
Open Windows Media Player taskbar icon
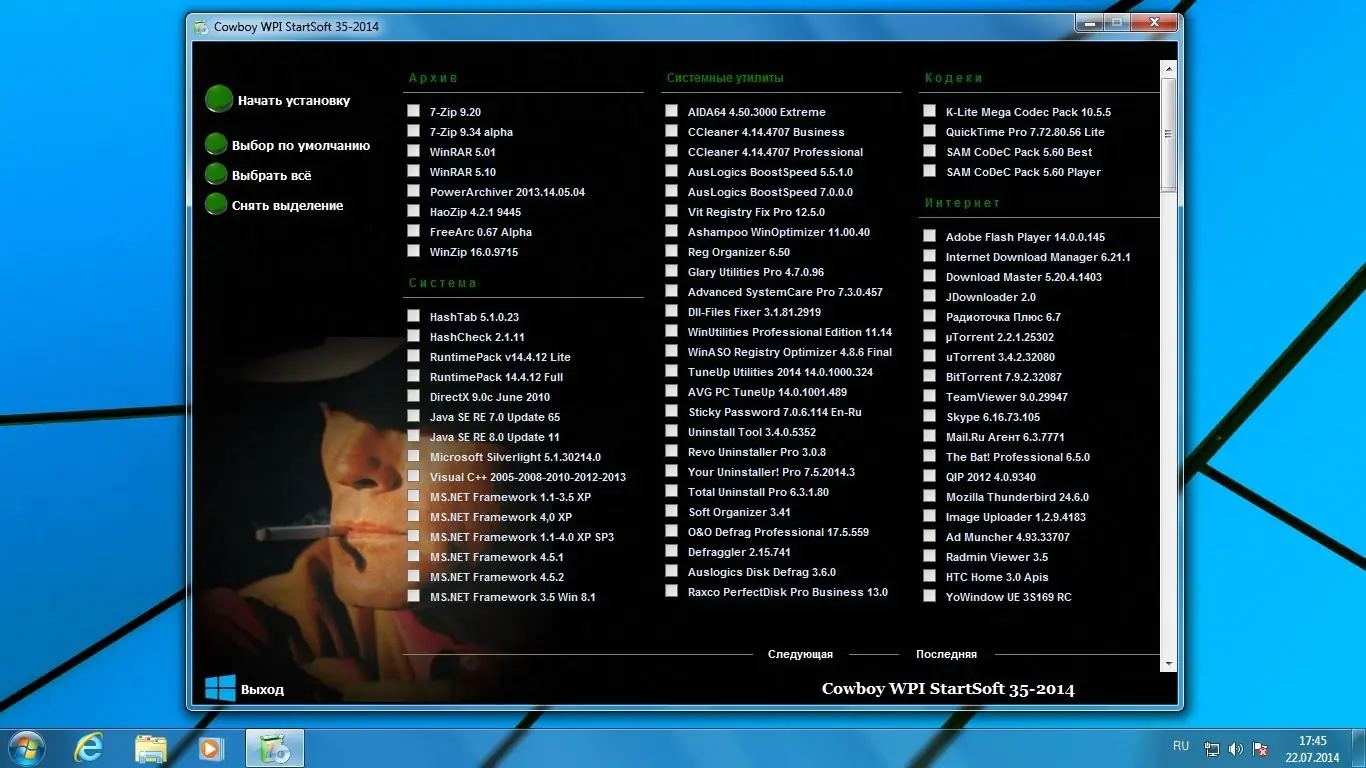[x=211, y=748]
